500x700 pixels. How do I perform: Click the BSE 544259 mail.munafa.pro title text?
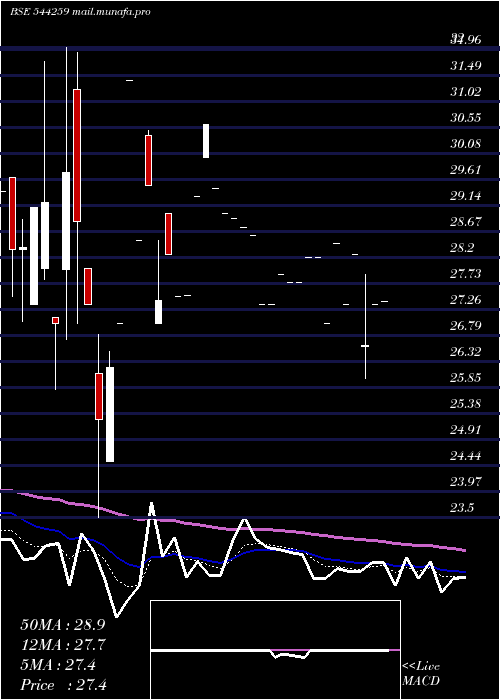80,12
